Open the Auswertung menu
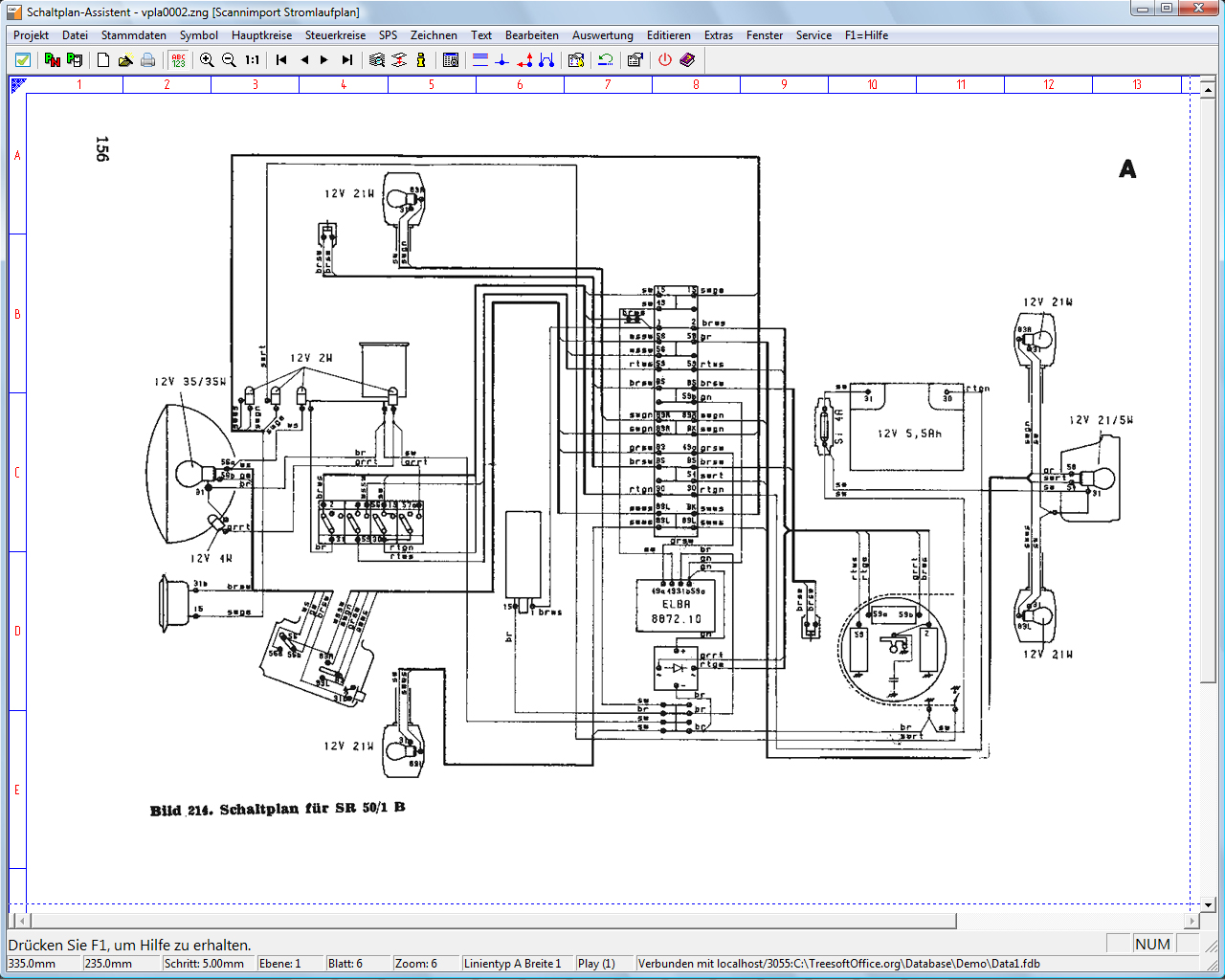The height and width of the screenshot is (980, 1225). pos(602,35)
